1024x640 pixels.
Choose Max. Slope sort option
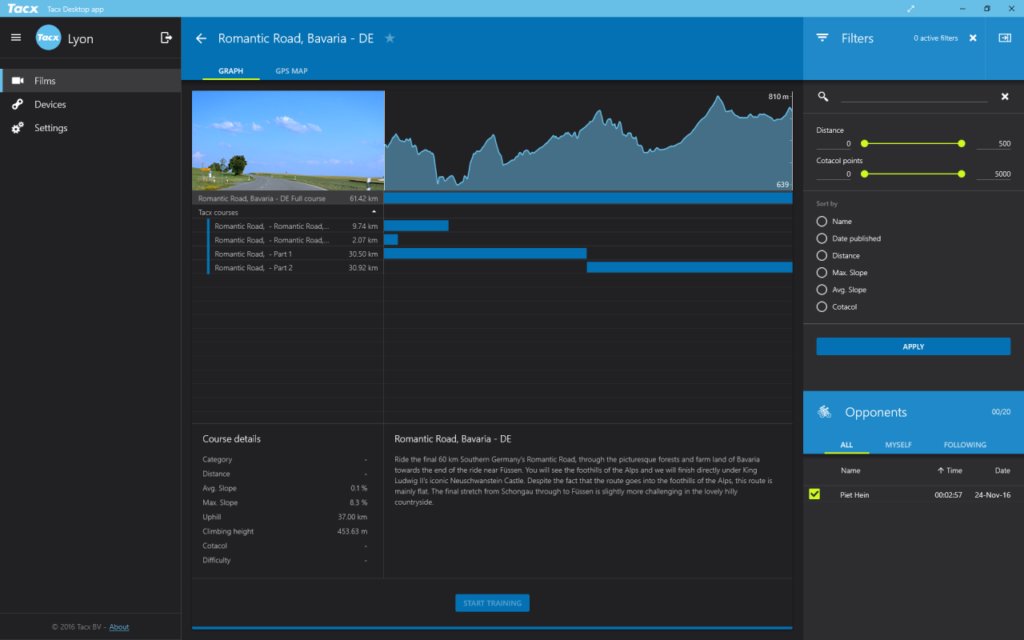click(x=822, y=272)
